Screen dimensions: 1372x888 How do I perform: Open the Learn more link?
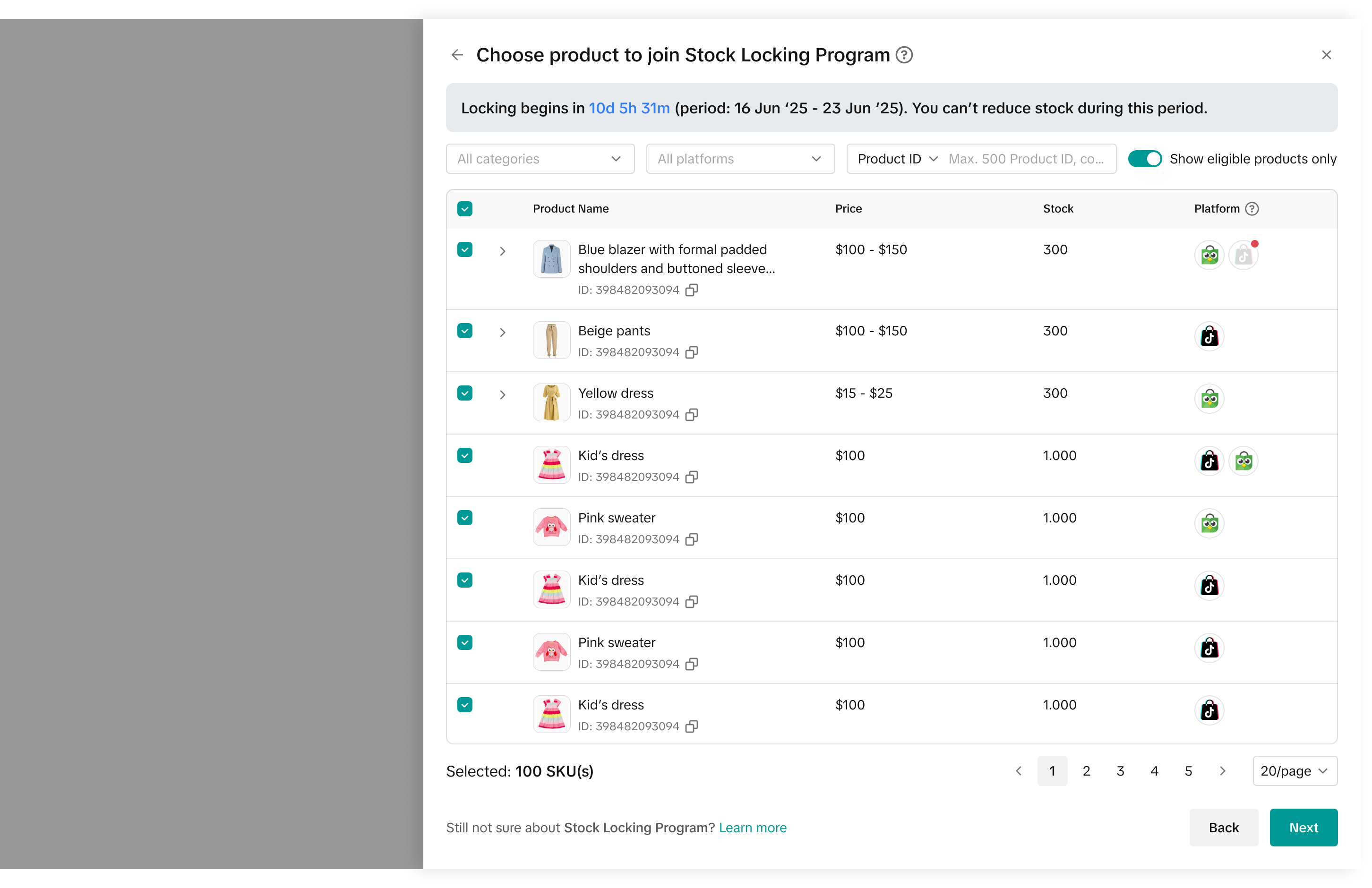pos(752,828)
